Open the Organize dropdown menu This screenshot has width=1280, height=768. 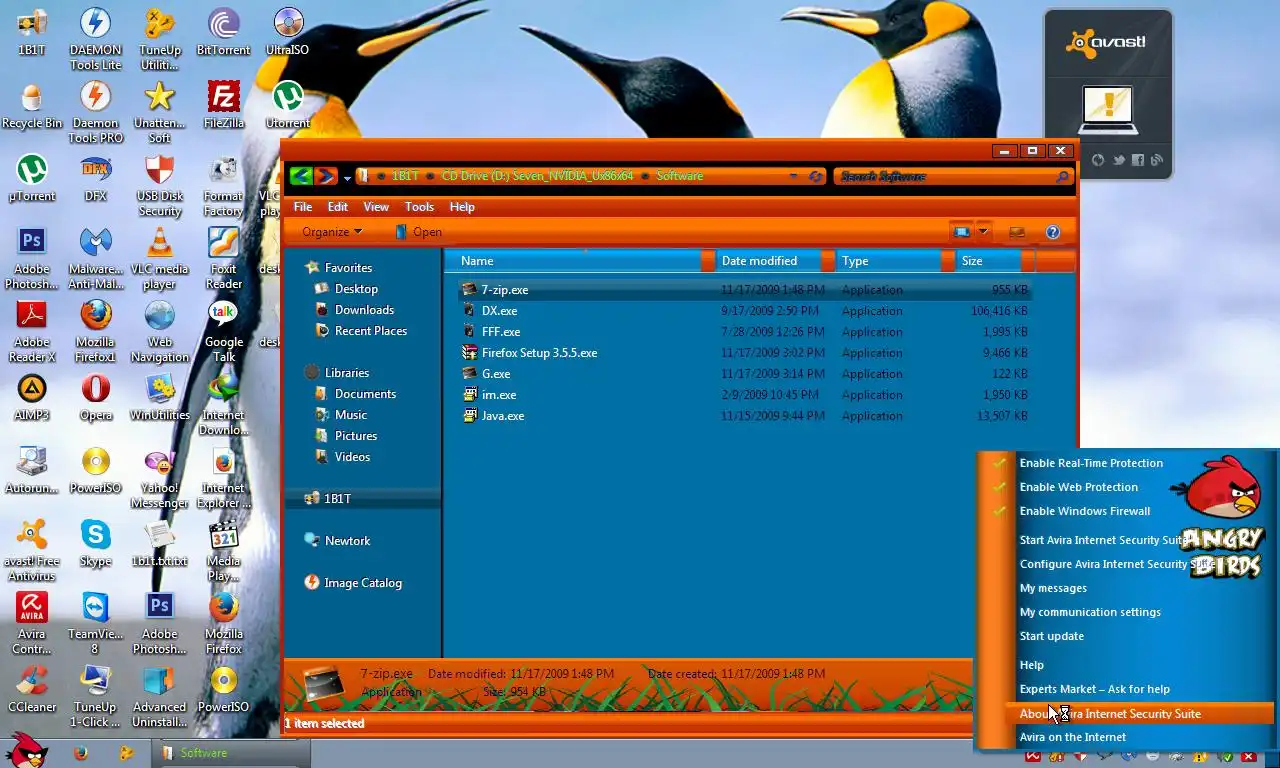[x=332, y=232]
